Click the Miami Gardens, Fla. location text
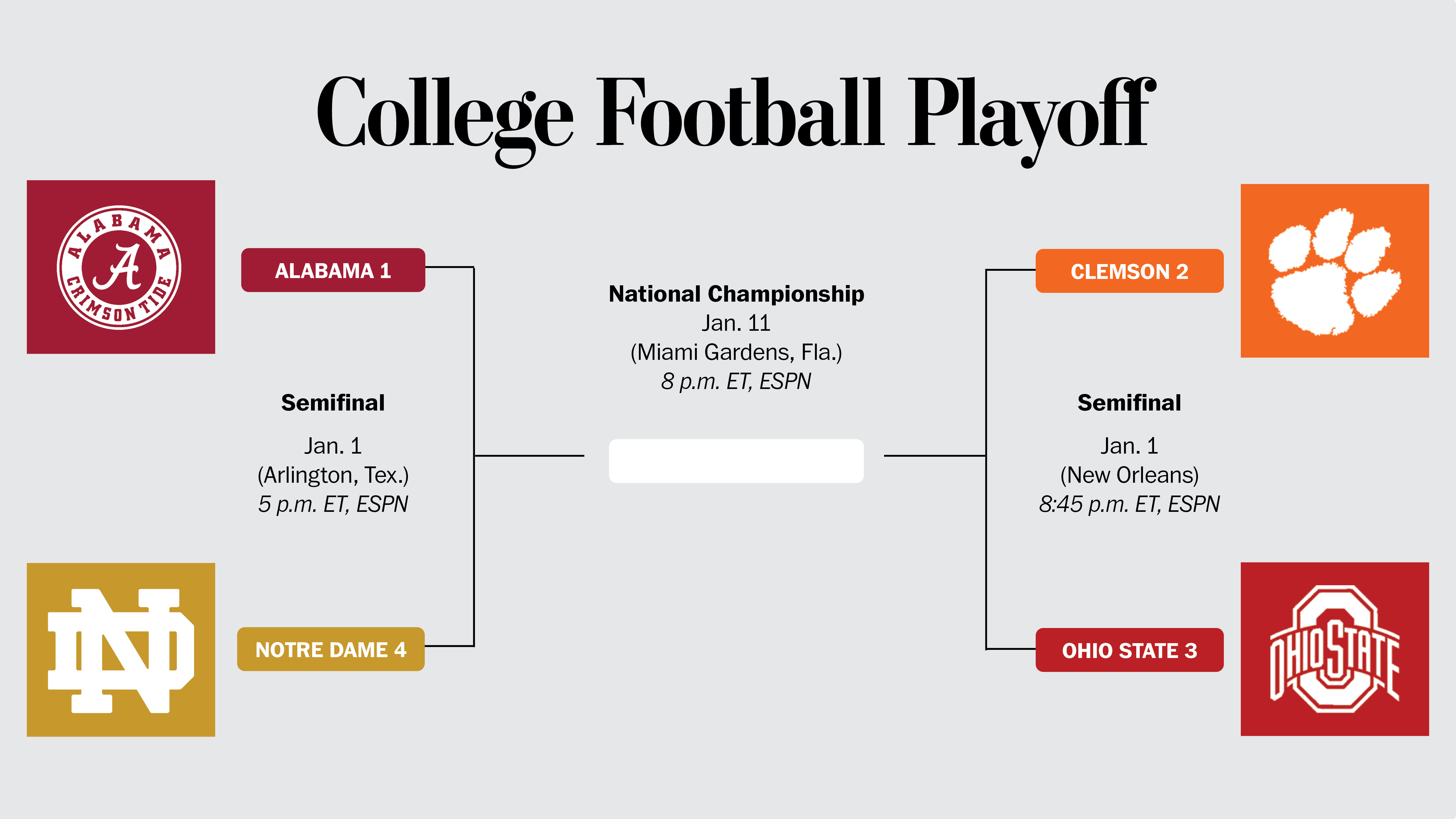This screenshot has width=1456, height=819. [x=736, y=352]
